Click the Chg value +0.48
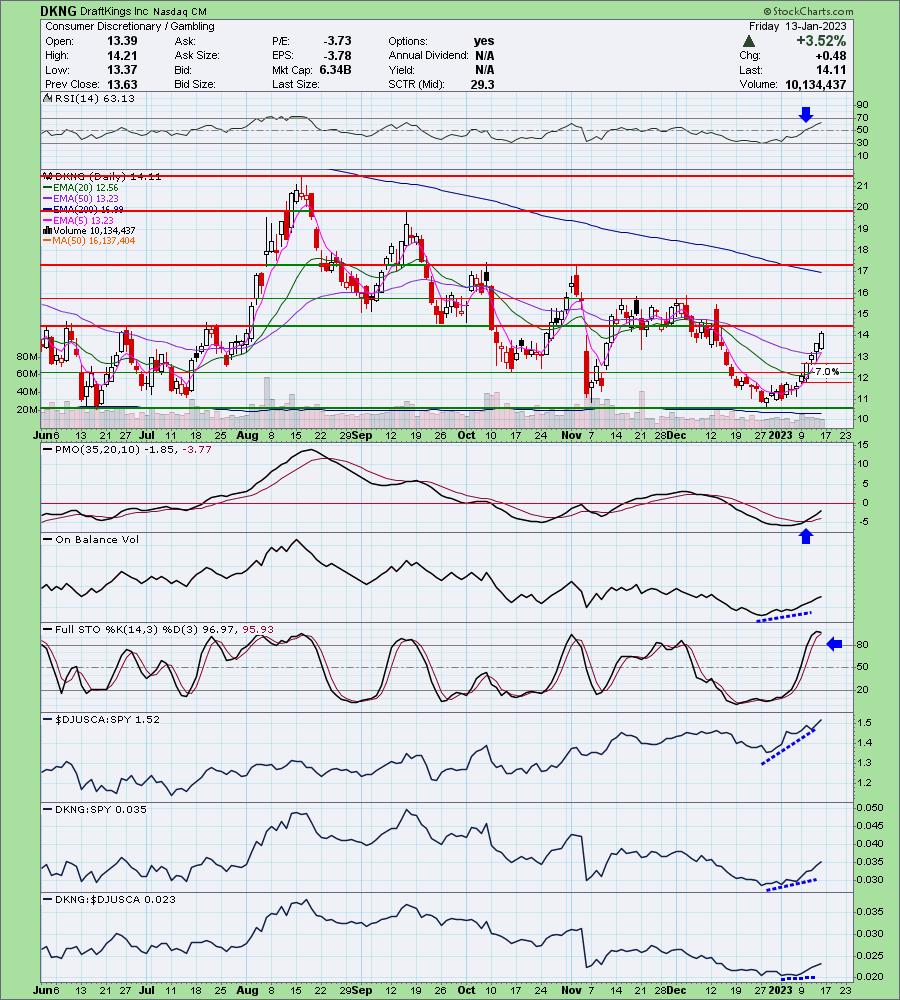Screen dimensions: 900x1000 coord(830,55)
